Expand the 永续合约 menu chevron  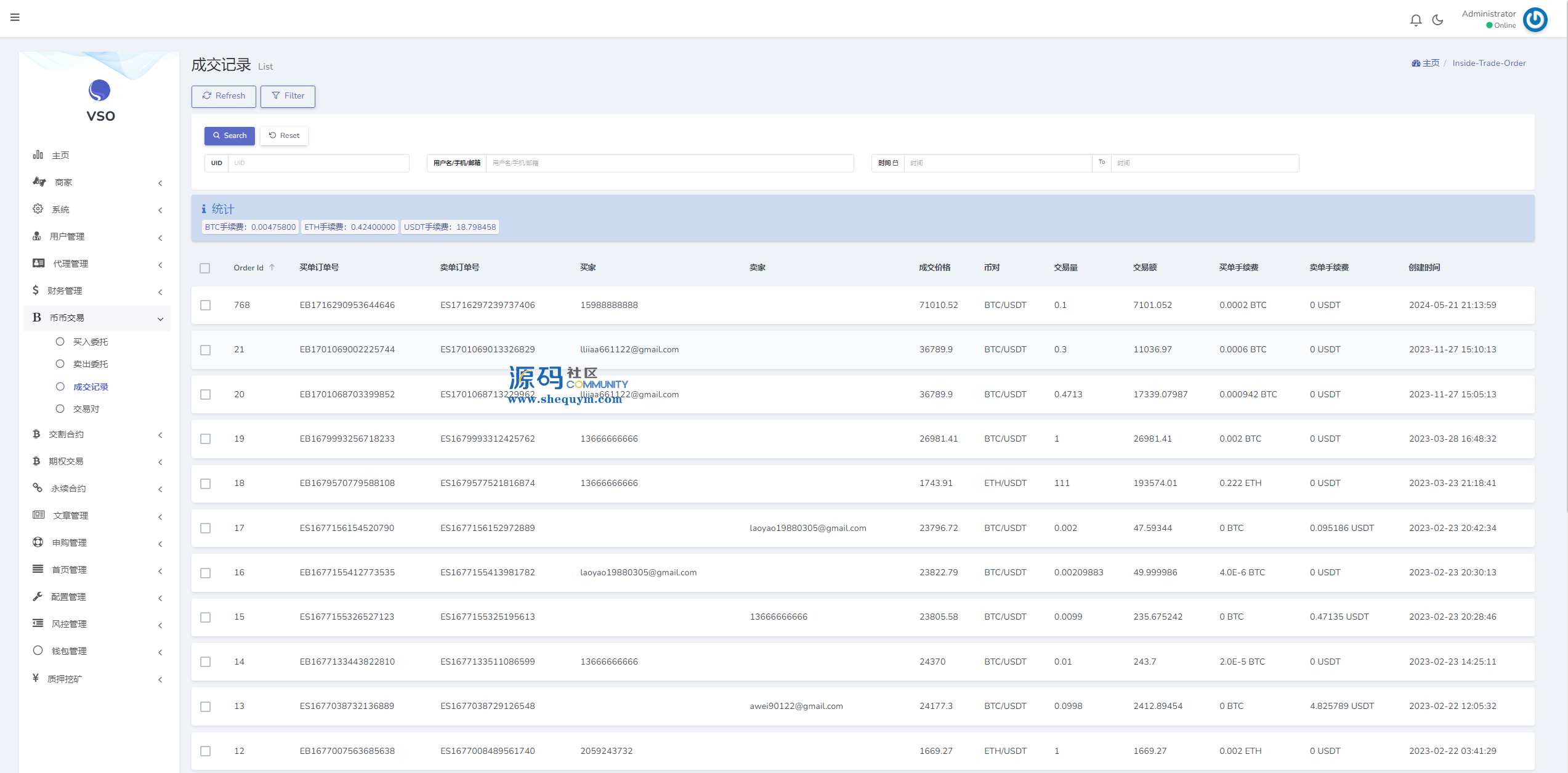click(160, 489)
